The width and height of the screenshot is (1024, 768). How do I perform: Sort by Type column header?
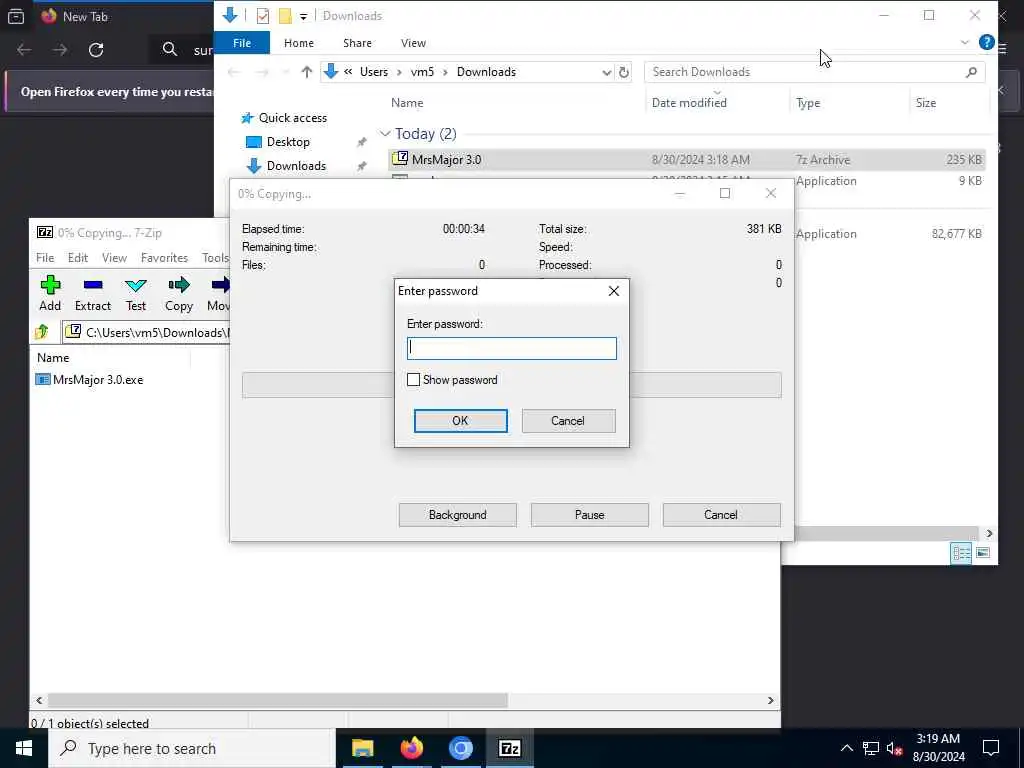(x=808, y=103)
